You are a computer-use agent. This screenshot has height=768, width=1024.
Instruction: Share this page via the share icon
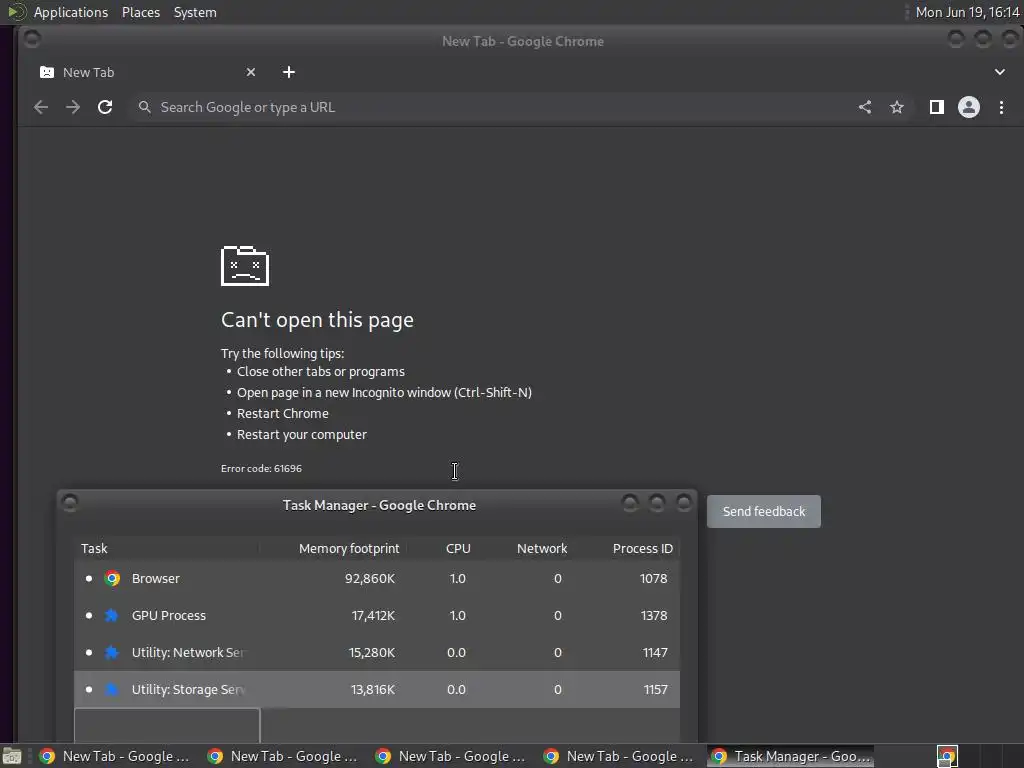tap(865, 107)
